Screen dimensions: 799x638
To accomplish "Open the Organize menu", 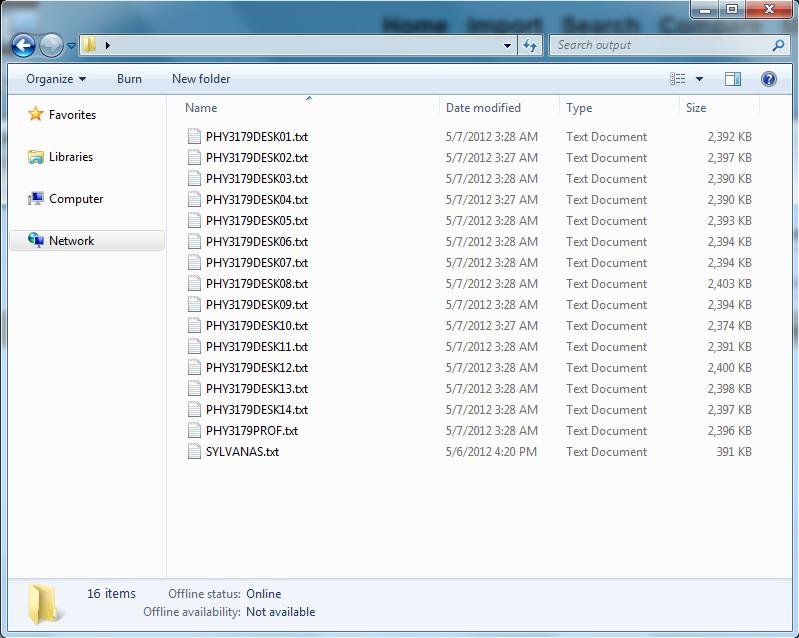I will (x=56, y=79).
